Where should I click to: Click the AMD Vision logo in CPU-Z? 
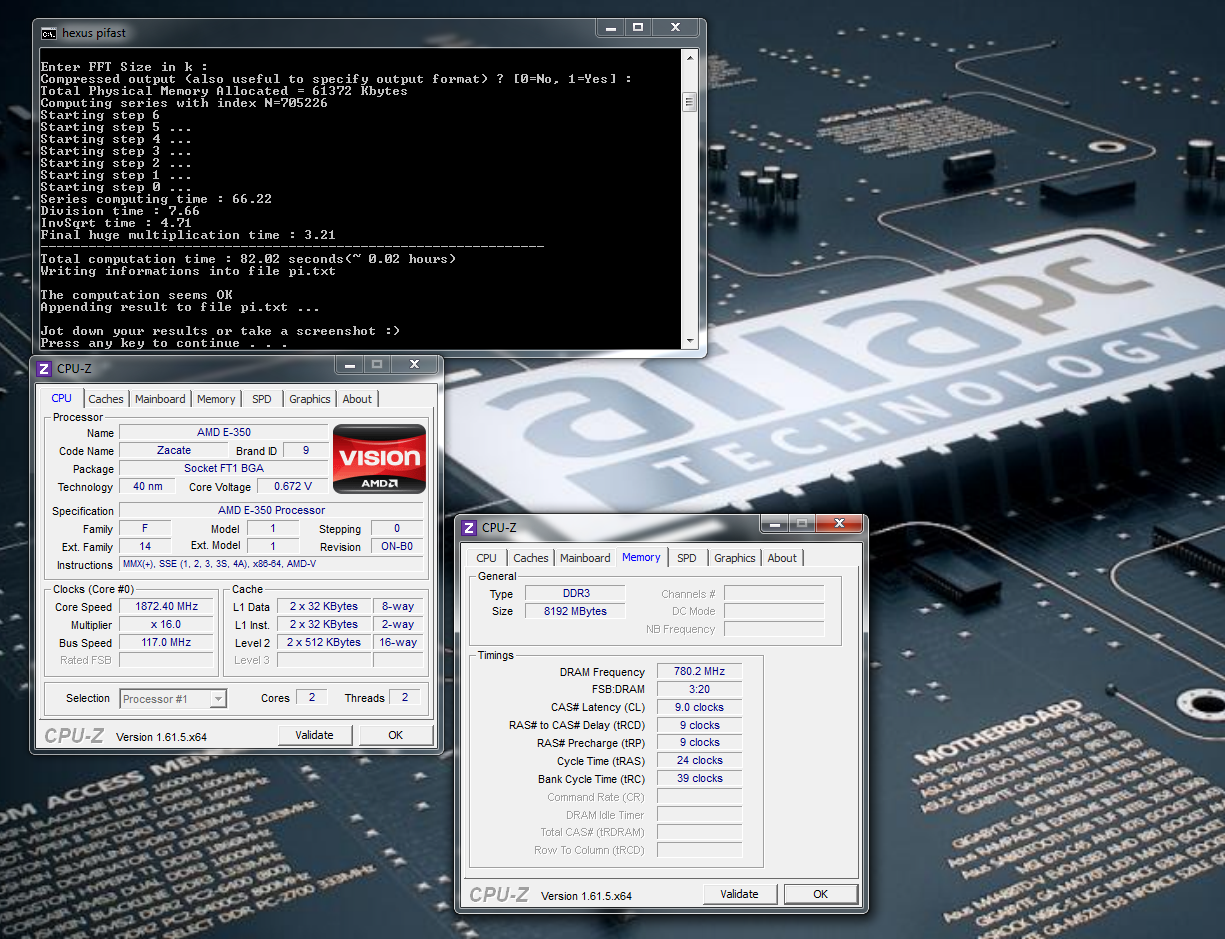pyautogui.click(x=379, y=458)
